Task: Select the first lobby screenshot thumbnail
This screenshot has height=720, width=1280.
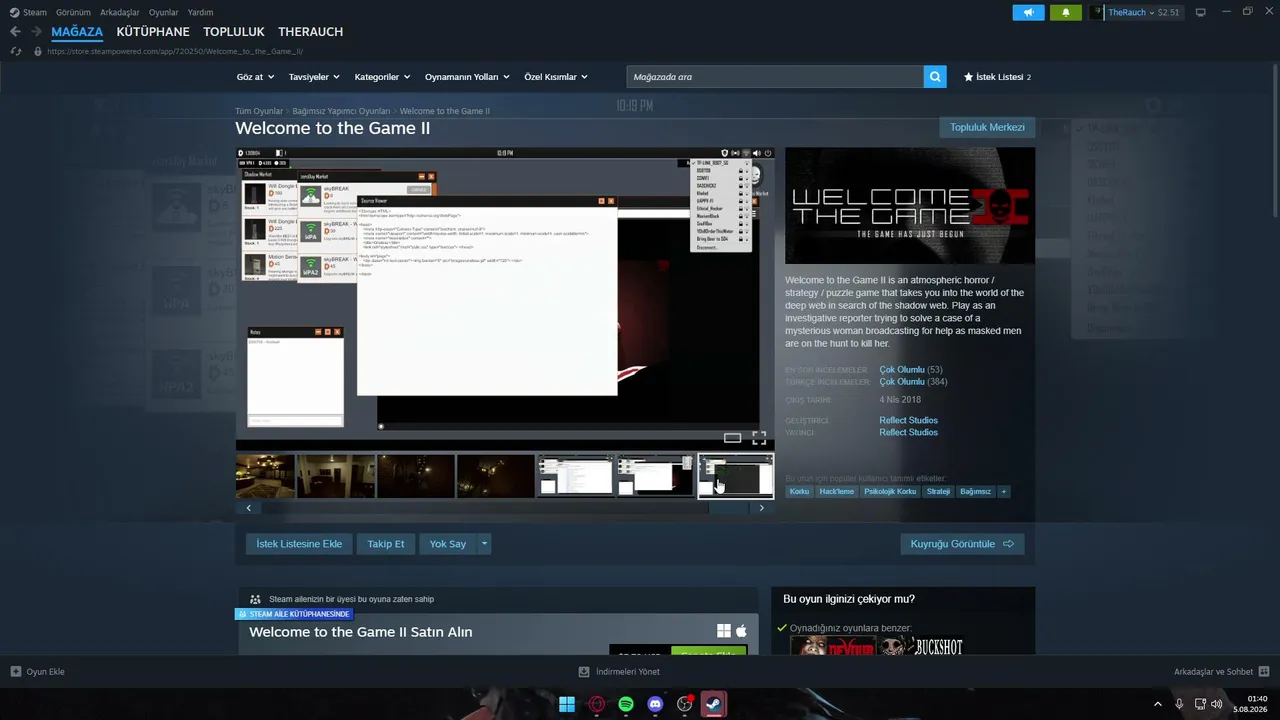Action: tap(265, 476)
